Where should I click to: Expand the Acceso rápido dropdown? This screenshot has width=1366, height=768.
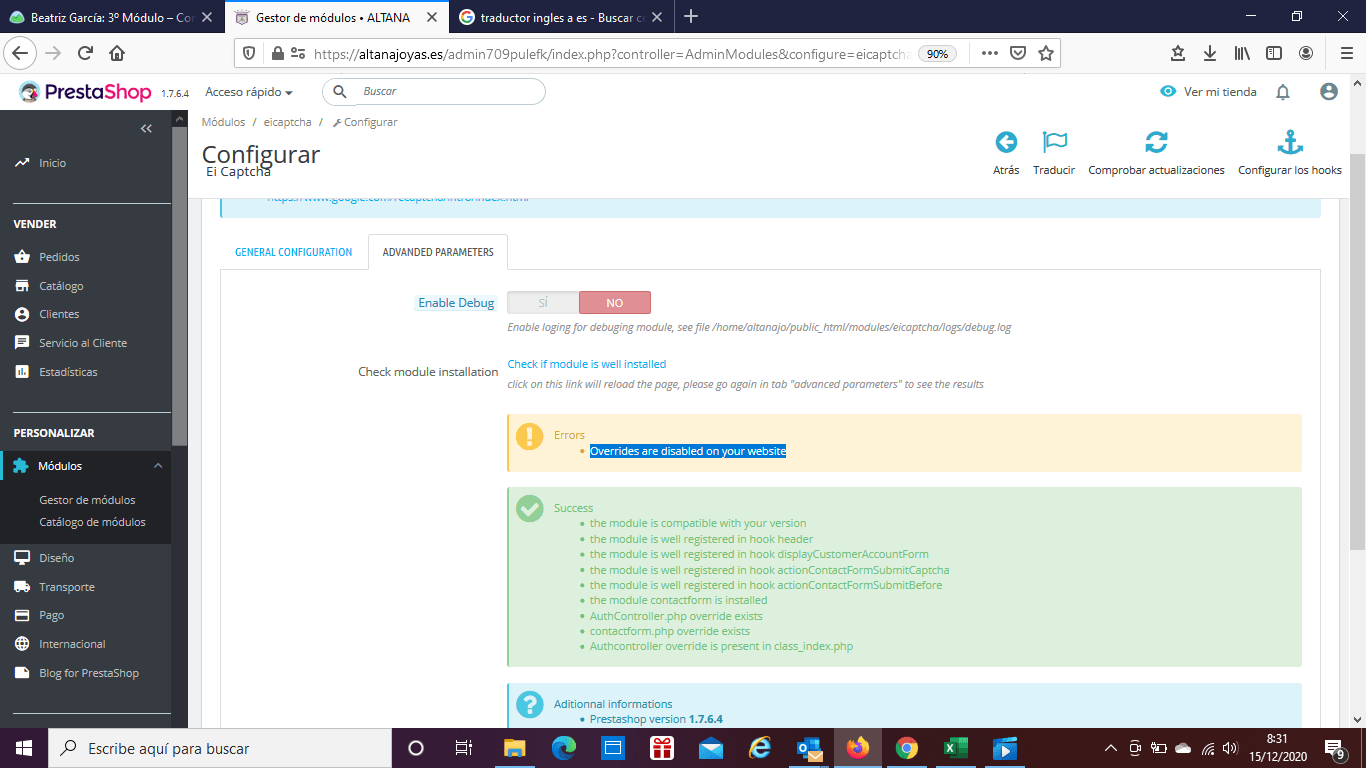point(249,92)
